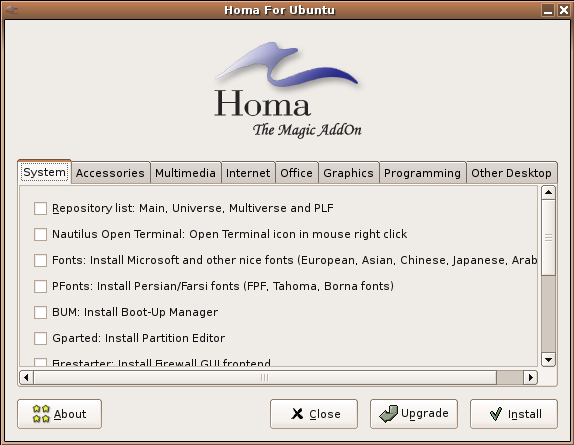Image resolution: width=574 pixels, height=445 pixels.
Task: Minimize the Homa For Ubuntu window
Action: coord(548,10)
